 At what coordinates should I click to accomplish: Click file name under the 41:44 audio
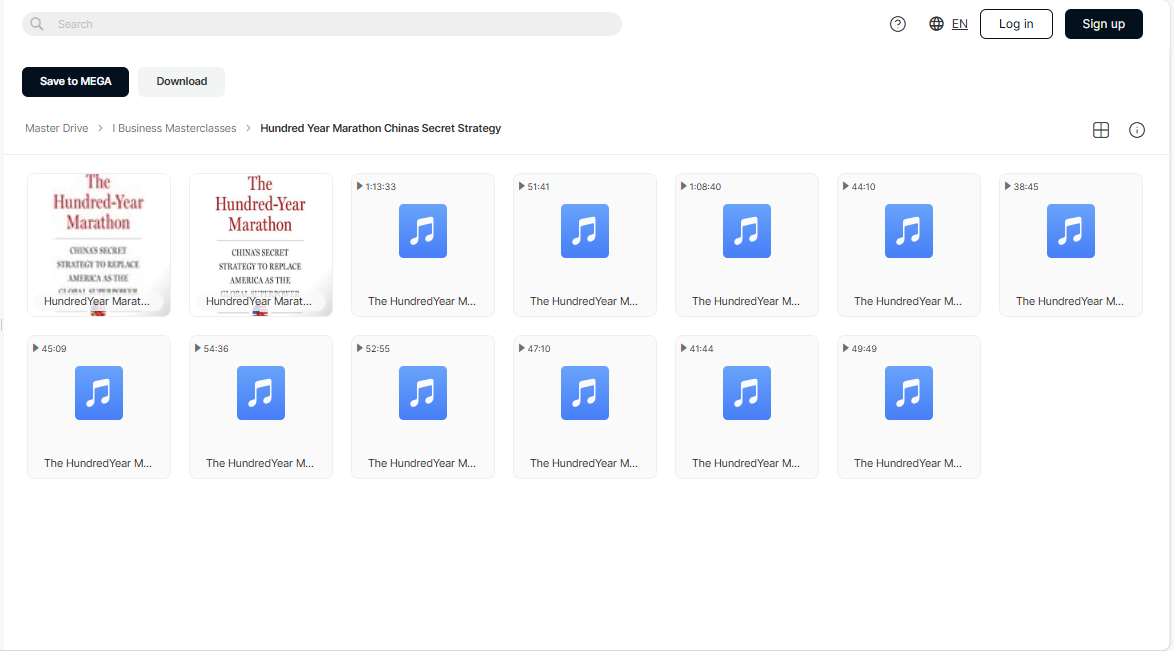[x=746, y=463]
